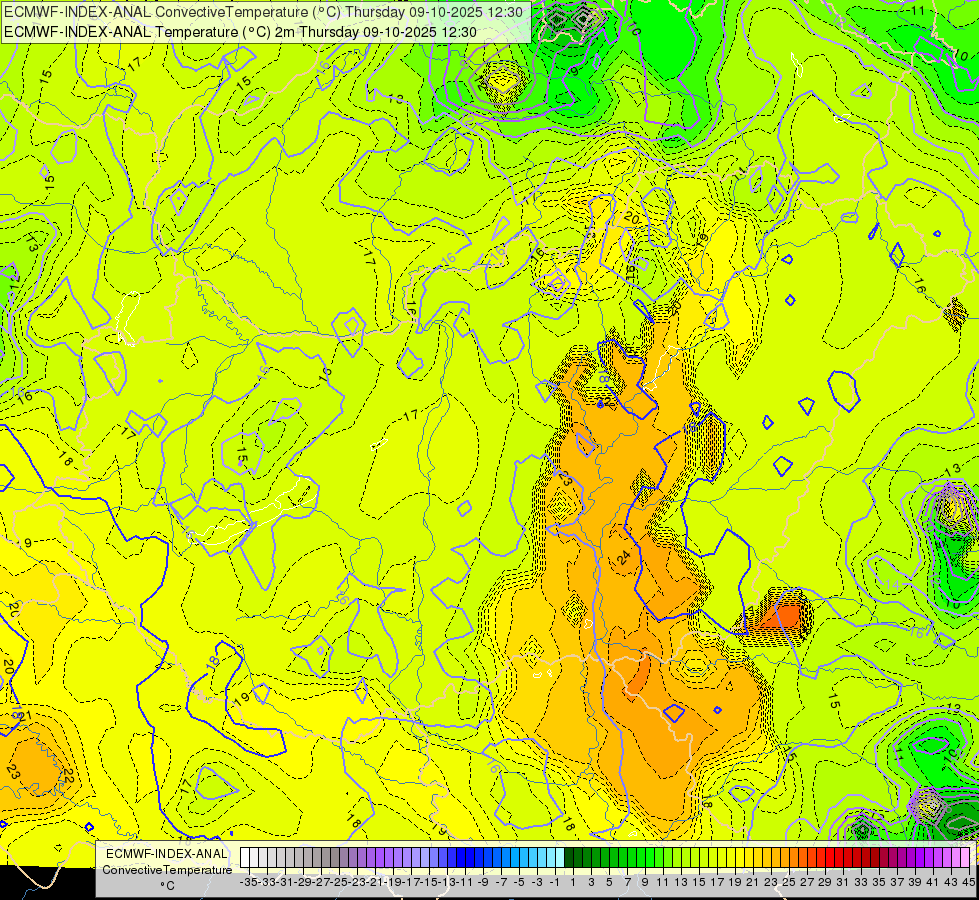
Task: Select the lightest cyan swatch before green
Action: 559,858
